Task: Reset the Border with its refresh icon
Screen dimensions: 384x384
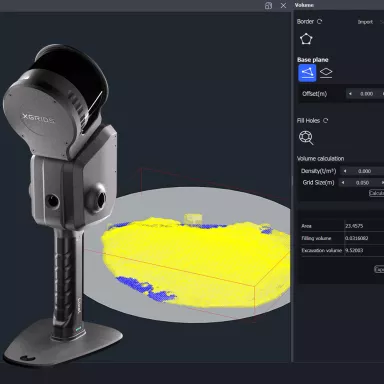Action: 319,22
